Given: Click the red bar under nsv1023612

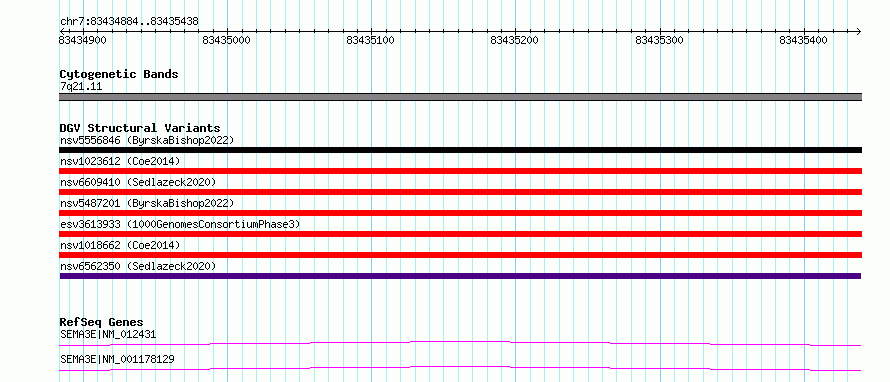Looking at the screenshot, I should click(x=460, y=171).
